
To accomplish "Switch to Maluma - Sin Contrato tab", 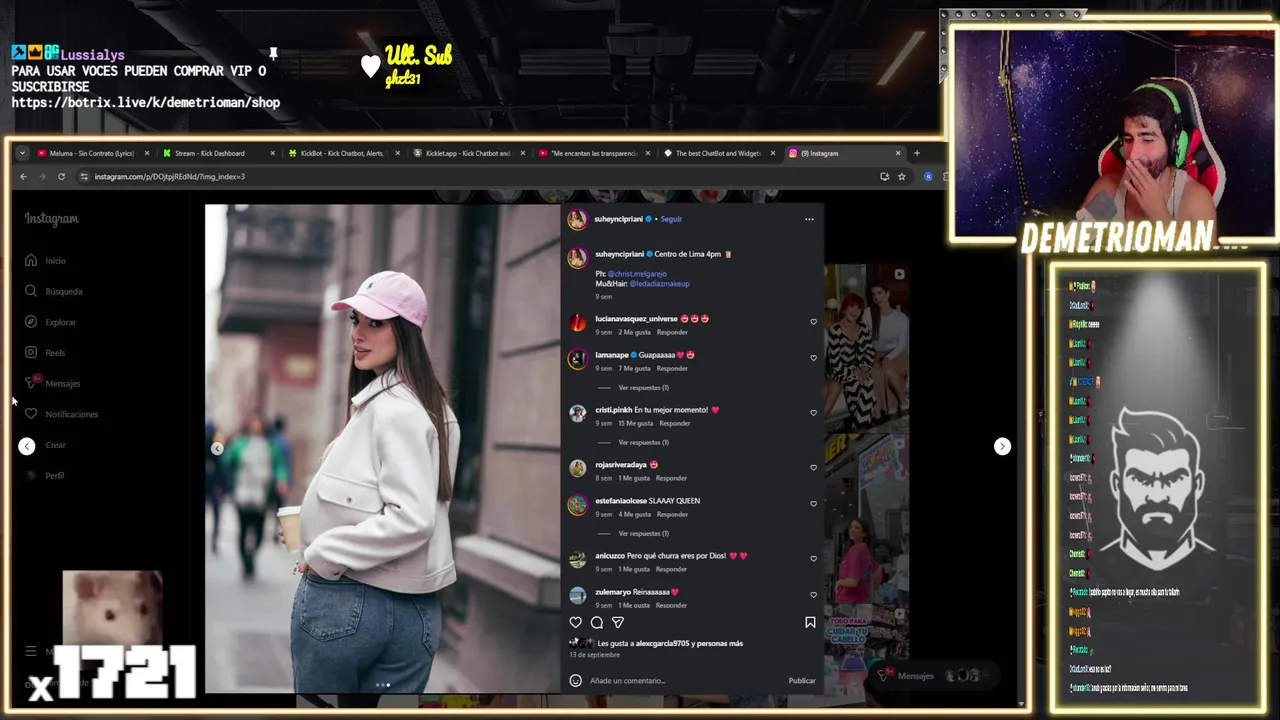I will coord(91,153).
